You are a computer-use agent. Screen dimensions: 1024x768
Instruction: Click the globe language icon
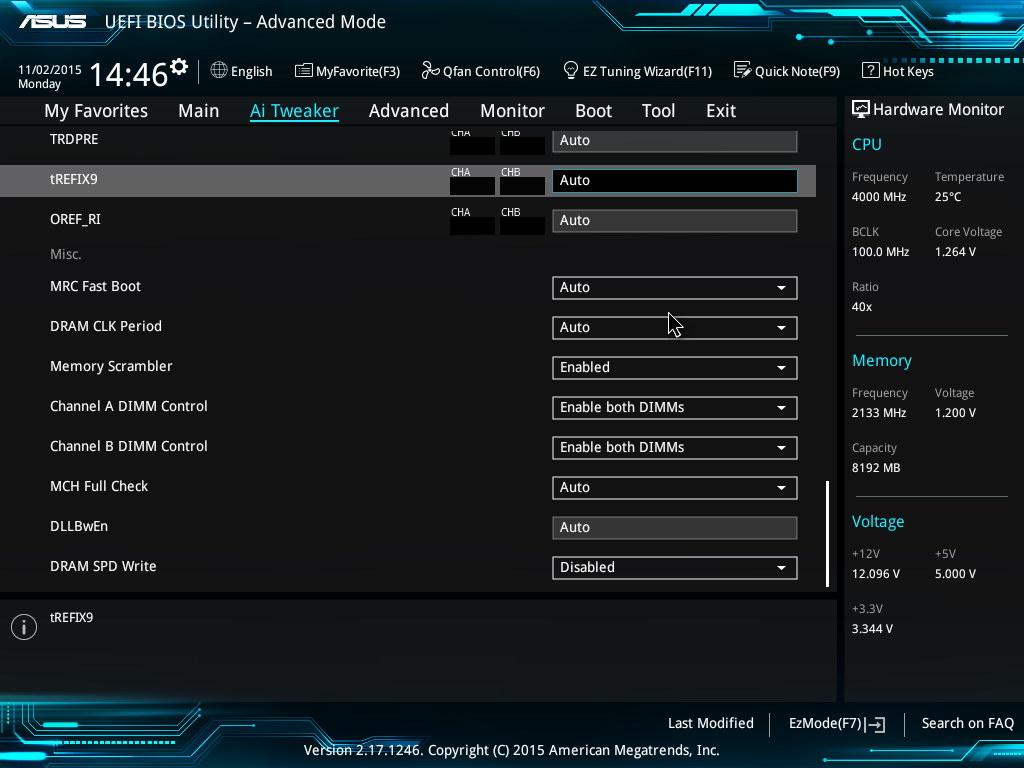219,71
